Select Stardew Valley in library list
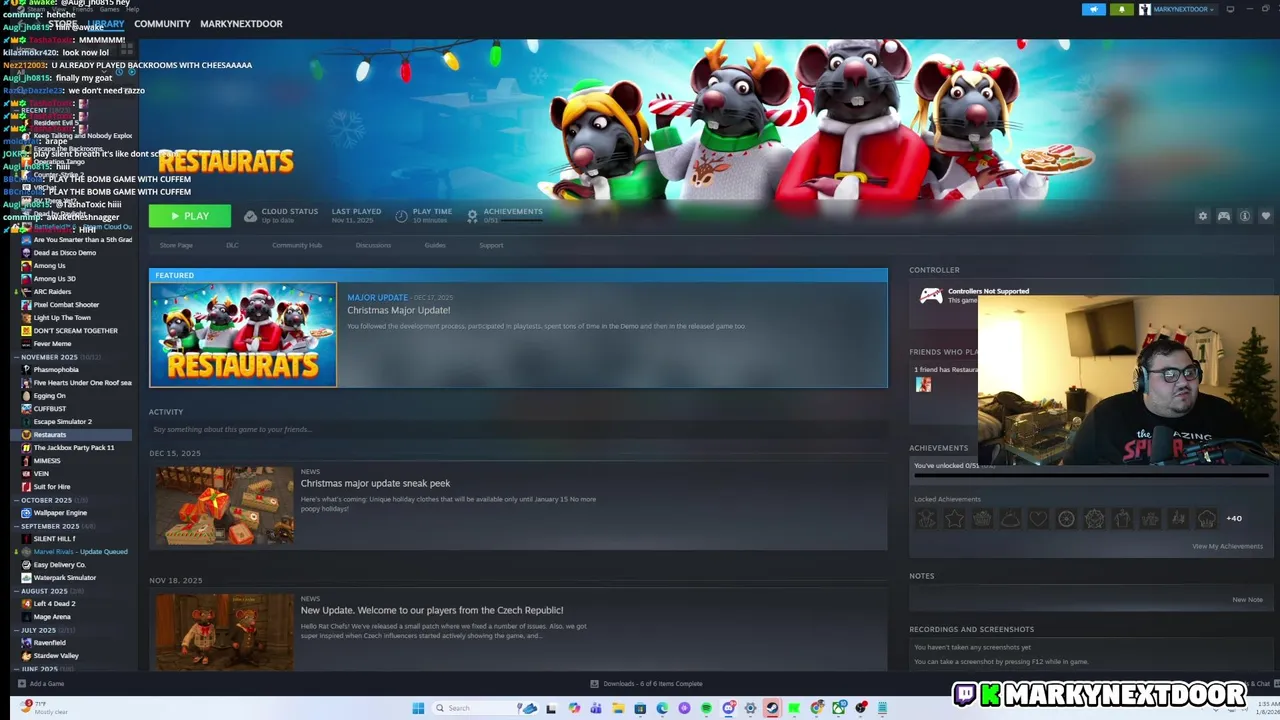The height and width of the screenshot is (720, 1280). tap(56, 656)
